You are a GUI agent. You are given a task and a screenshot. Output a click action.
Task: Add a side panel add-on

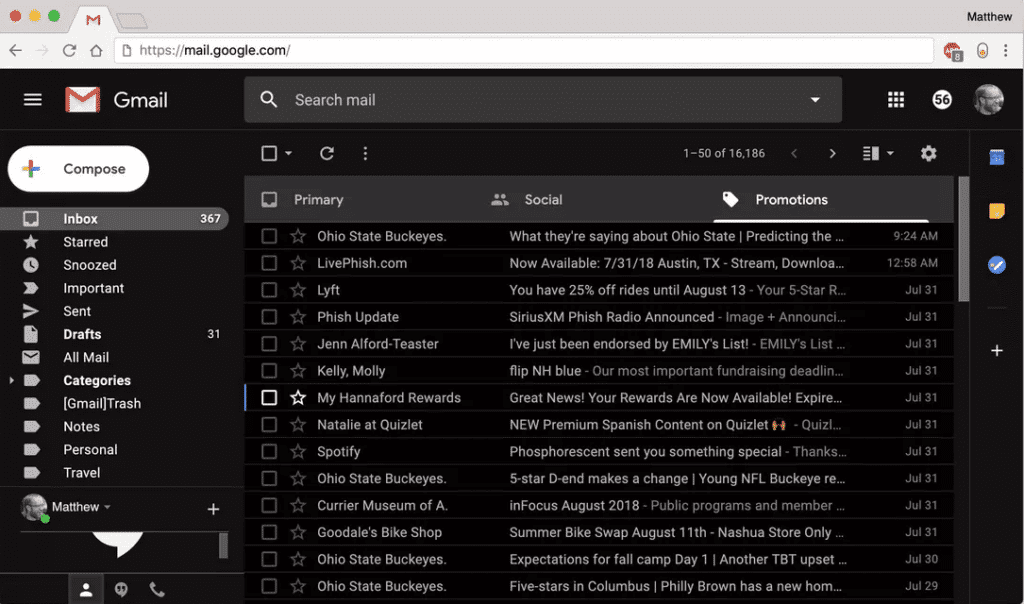(x=997, y=351)
